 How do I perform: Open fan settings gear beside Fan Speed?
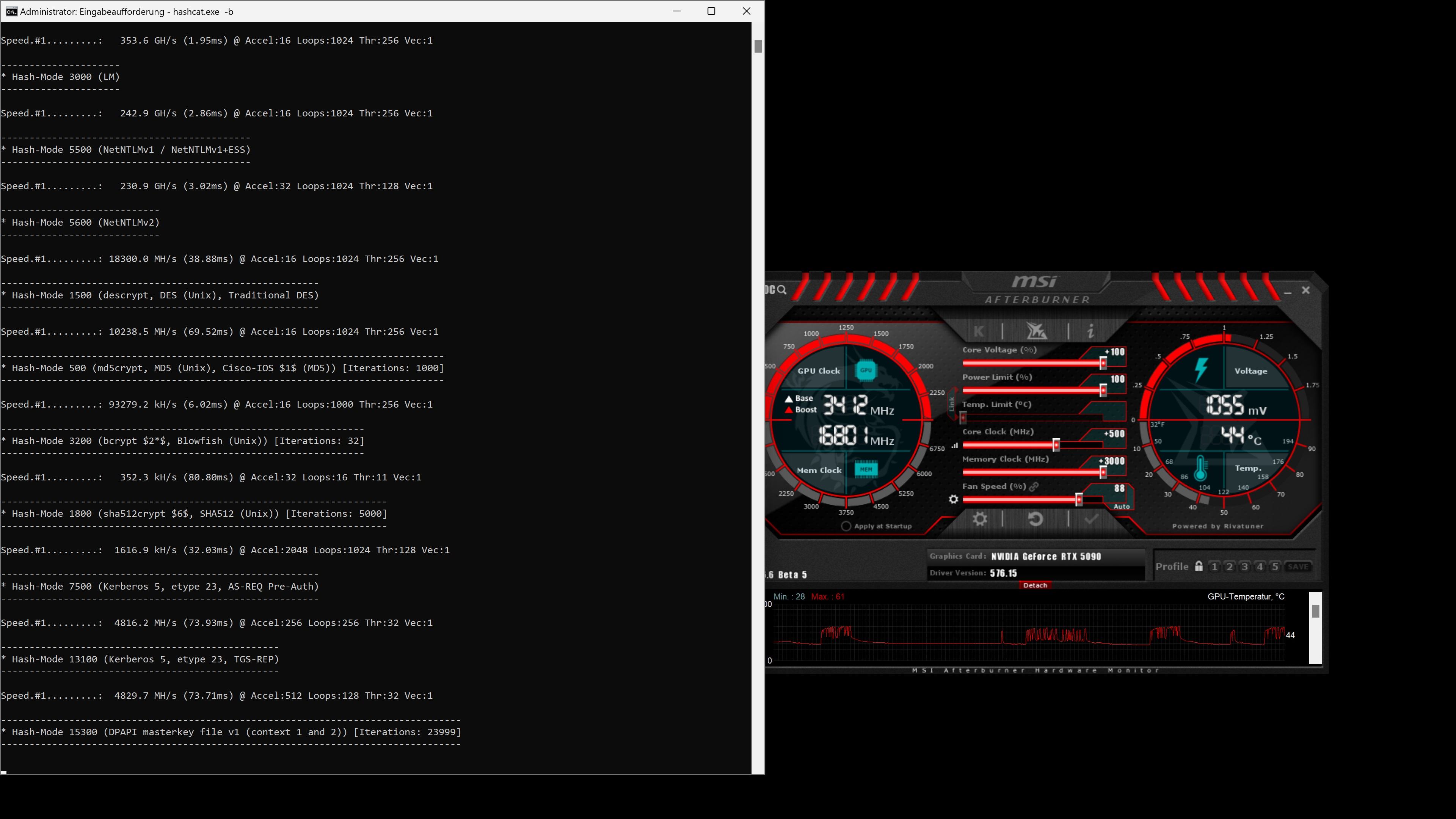(x=953, y=500)
